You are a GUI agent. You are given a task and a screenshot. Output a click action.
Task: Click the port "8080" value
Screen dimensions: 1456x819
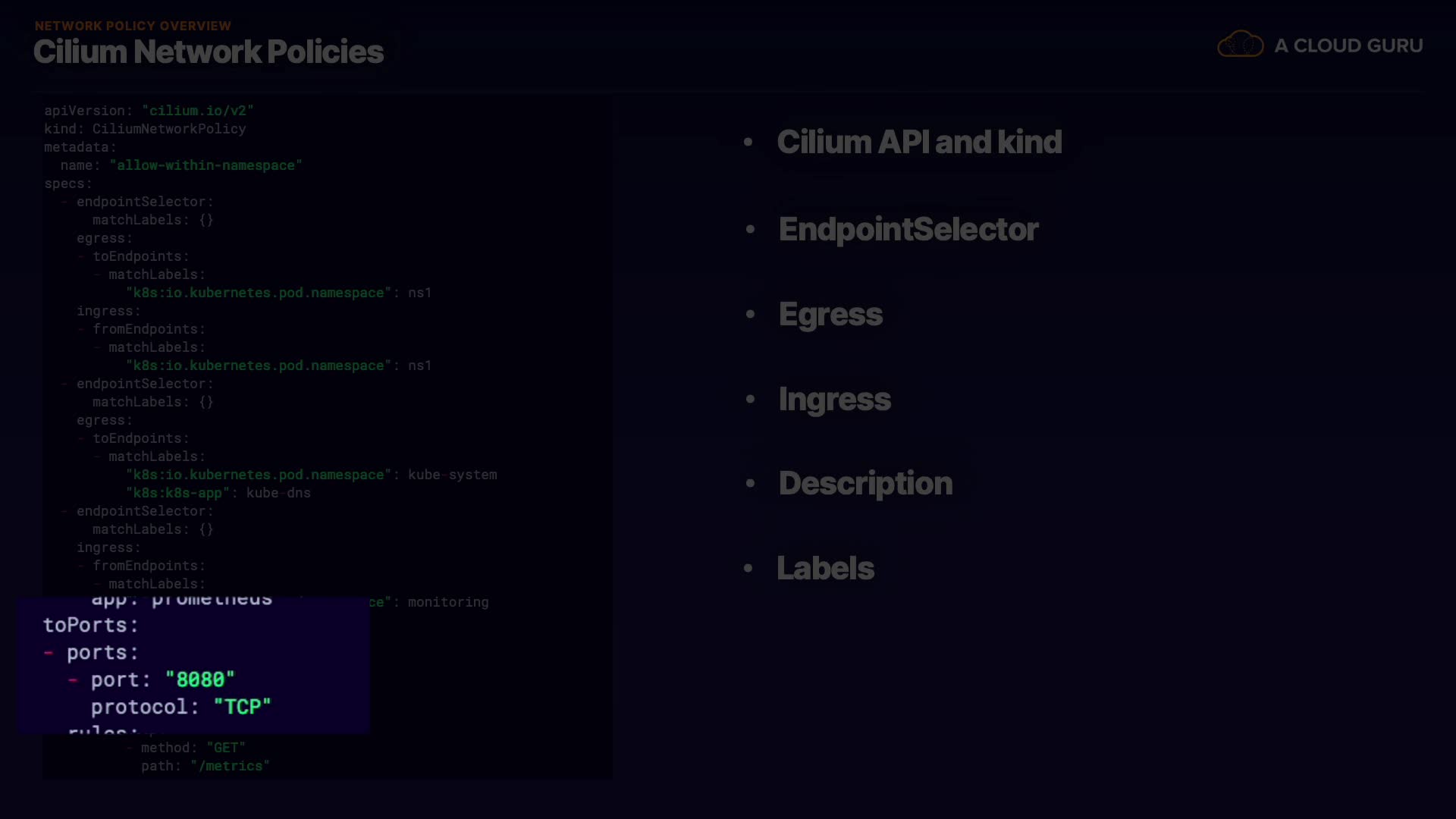pyautogui.click(x=200, y=680)
